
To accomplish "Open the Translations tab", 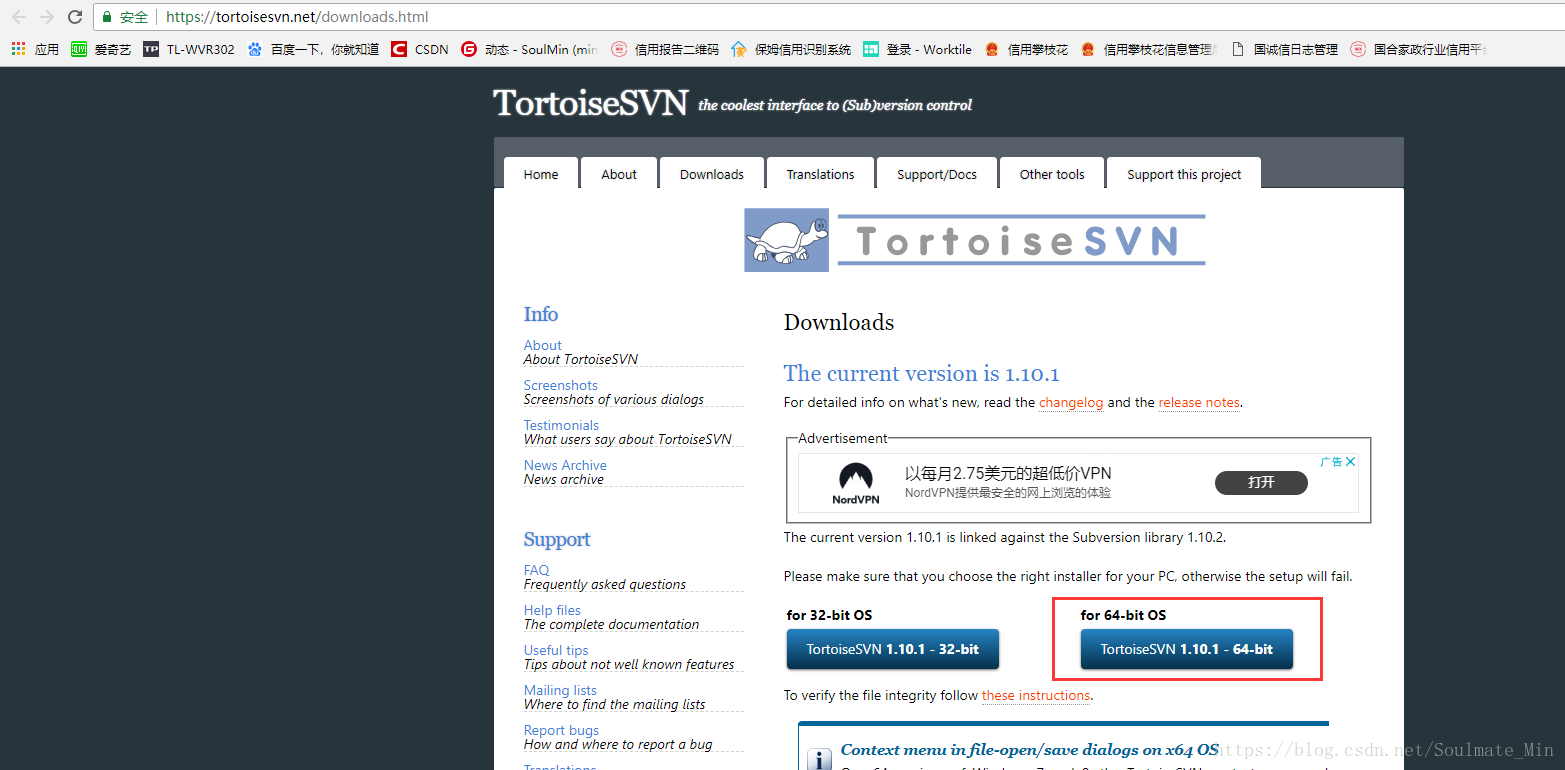I will pos(821,173).
